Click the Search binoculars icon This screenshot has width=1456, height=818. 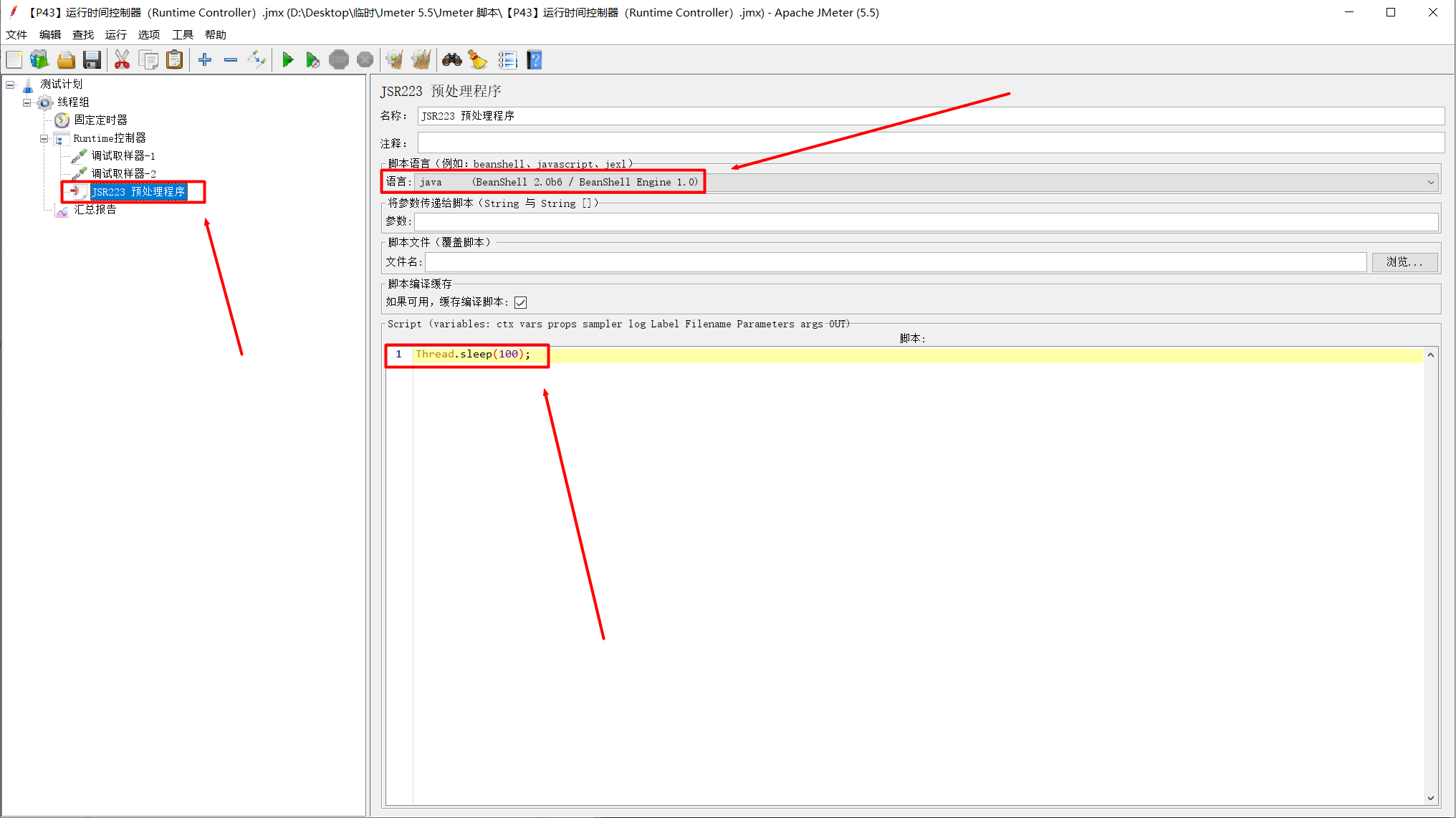[451, 60]
